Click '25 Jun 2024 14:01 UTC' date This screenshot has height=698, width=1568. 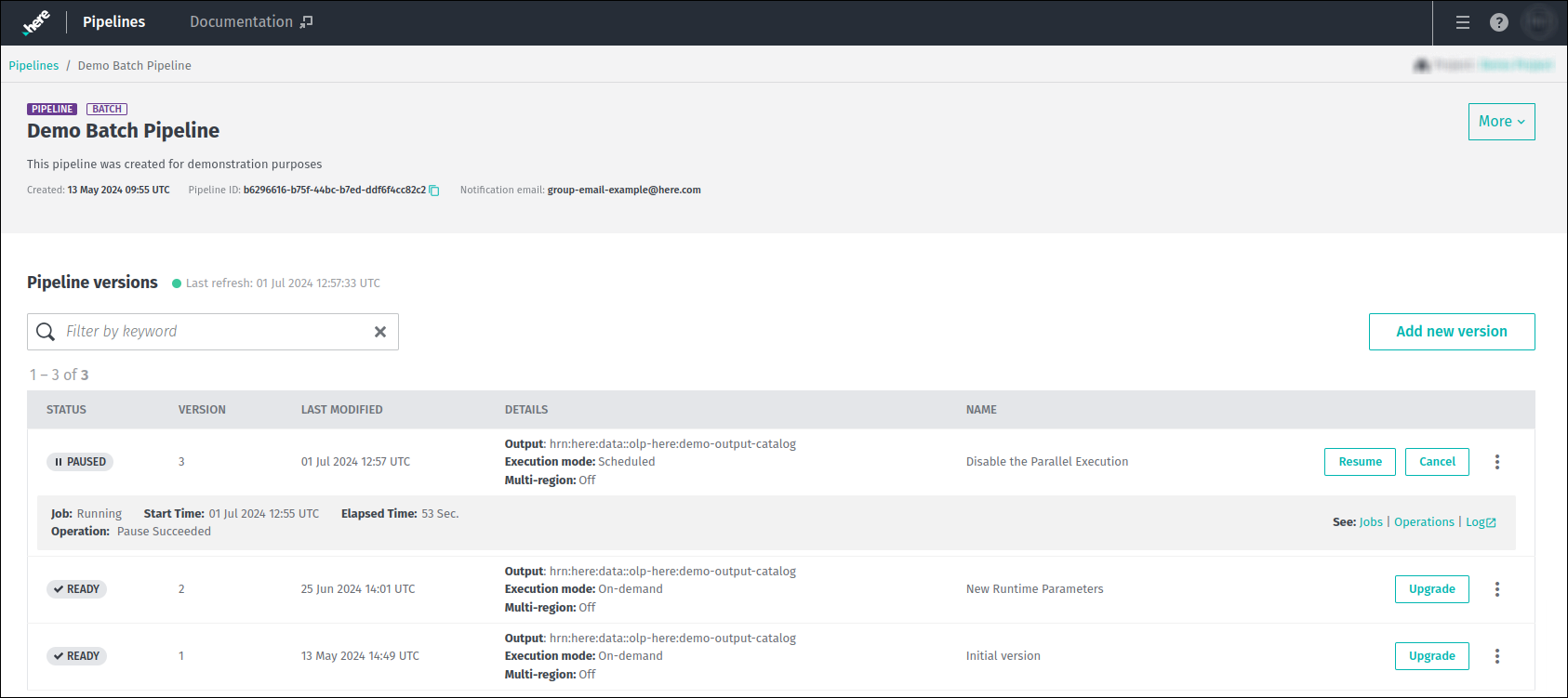[358, 589]
